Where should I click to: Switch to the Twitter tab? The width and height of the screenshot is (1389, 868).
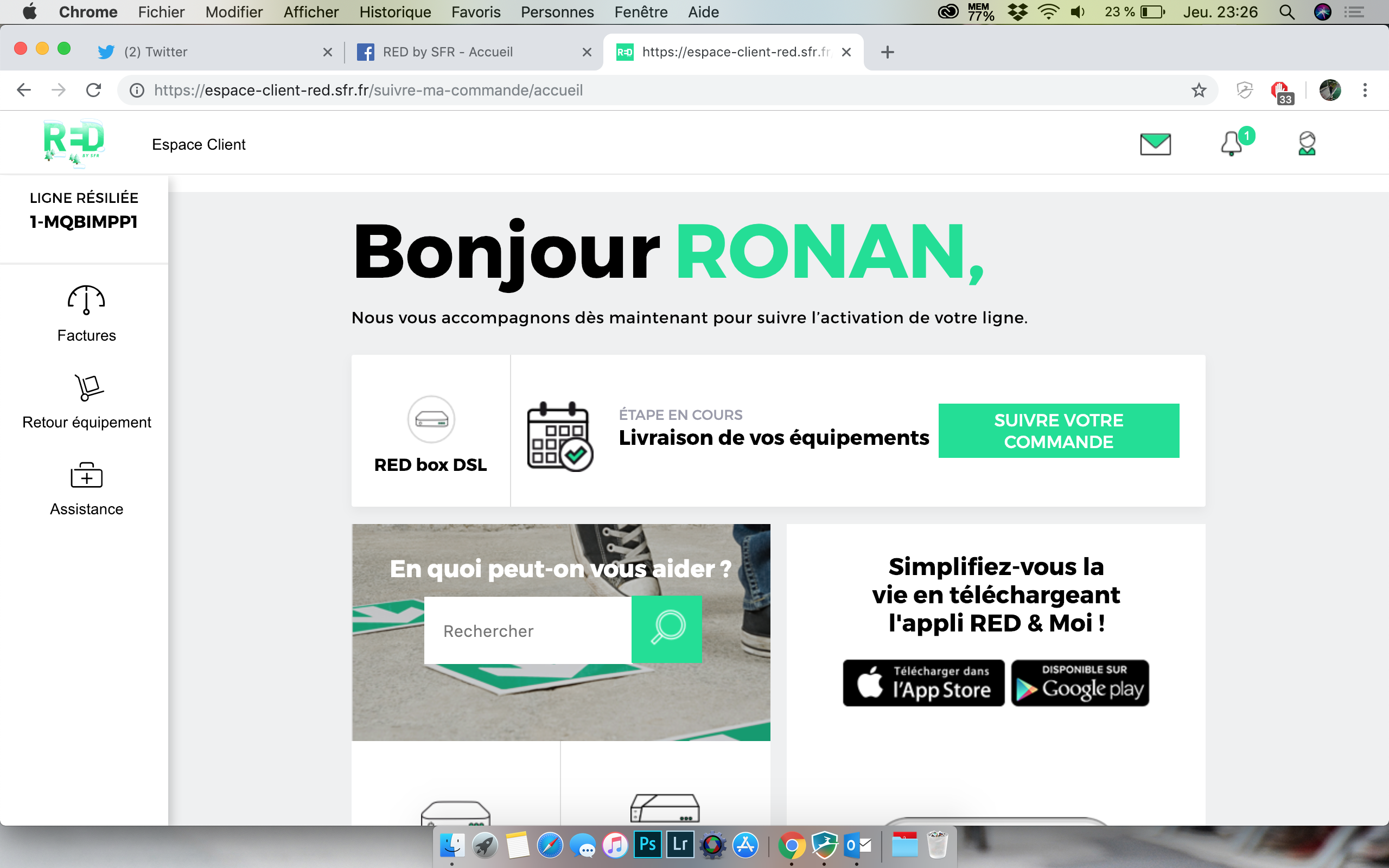coord(215,52)
